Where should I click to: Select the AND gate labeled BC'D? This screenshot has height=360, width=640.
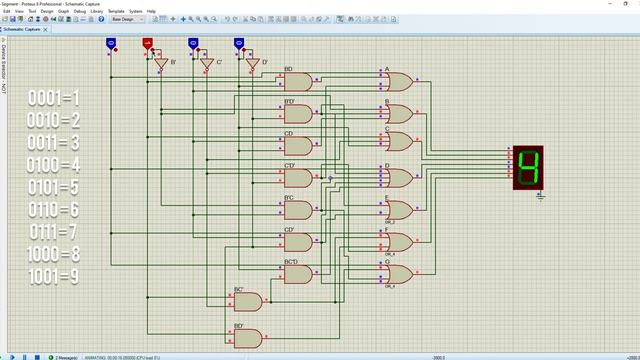tap(298, 274)
